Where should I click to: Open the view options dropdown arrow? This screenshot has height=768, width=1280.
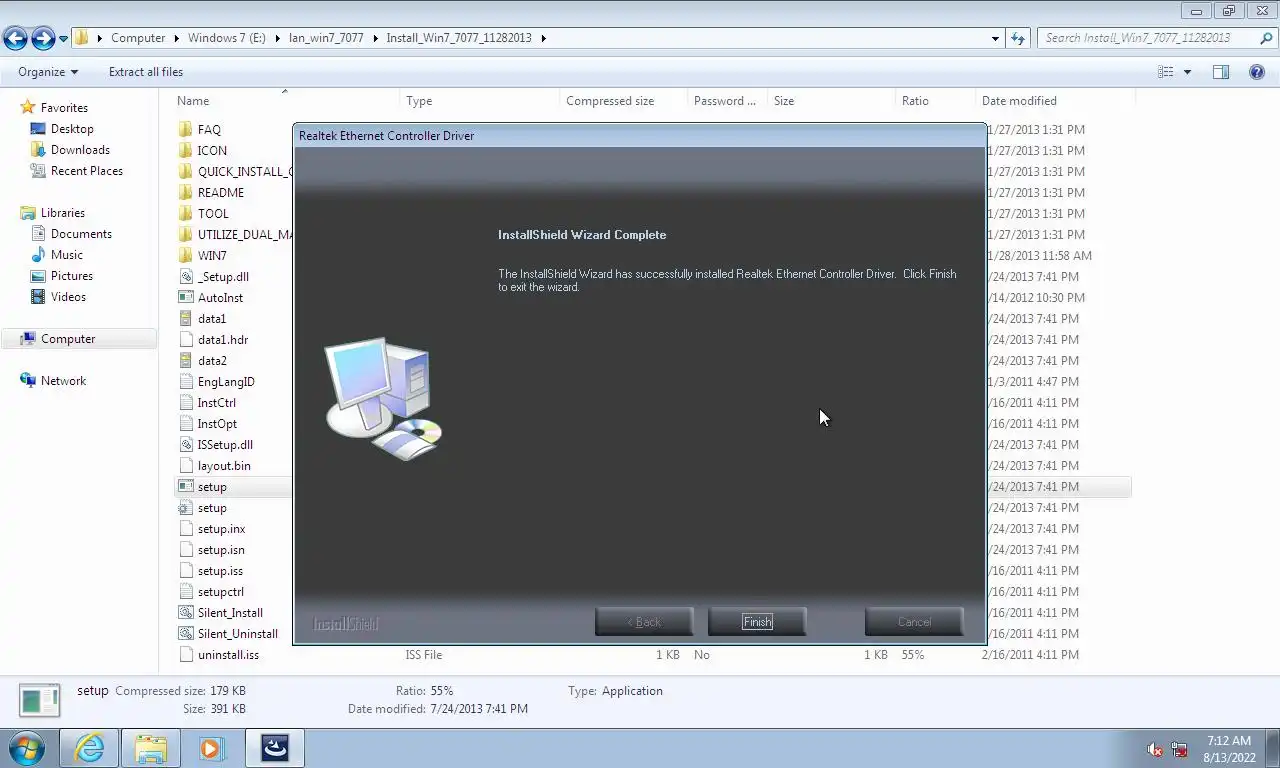(x=1187, y=72)
